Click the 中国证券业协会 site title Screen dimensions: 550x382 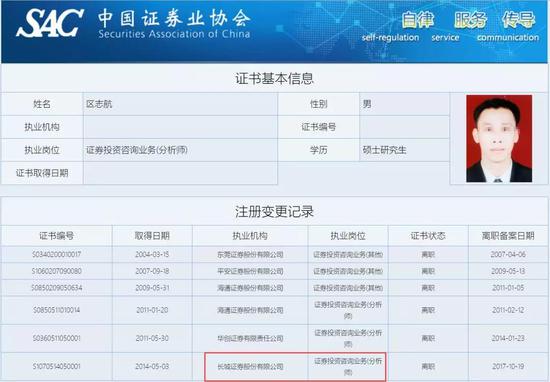point(174,18)
